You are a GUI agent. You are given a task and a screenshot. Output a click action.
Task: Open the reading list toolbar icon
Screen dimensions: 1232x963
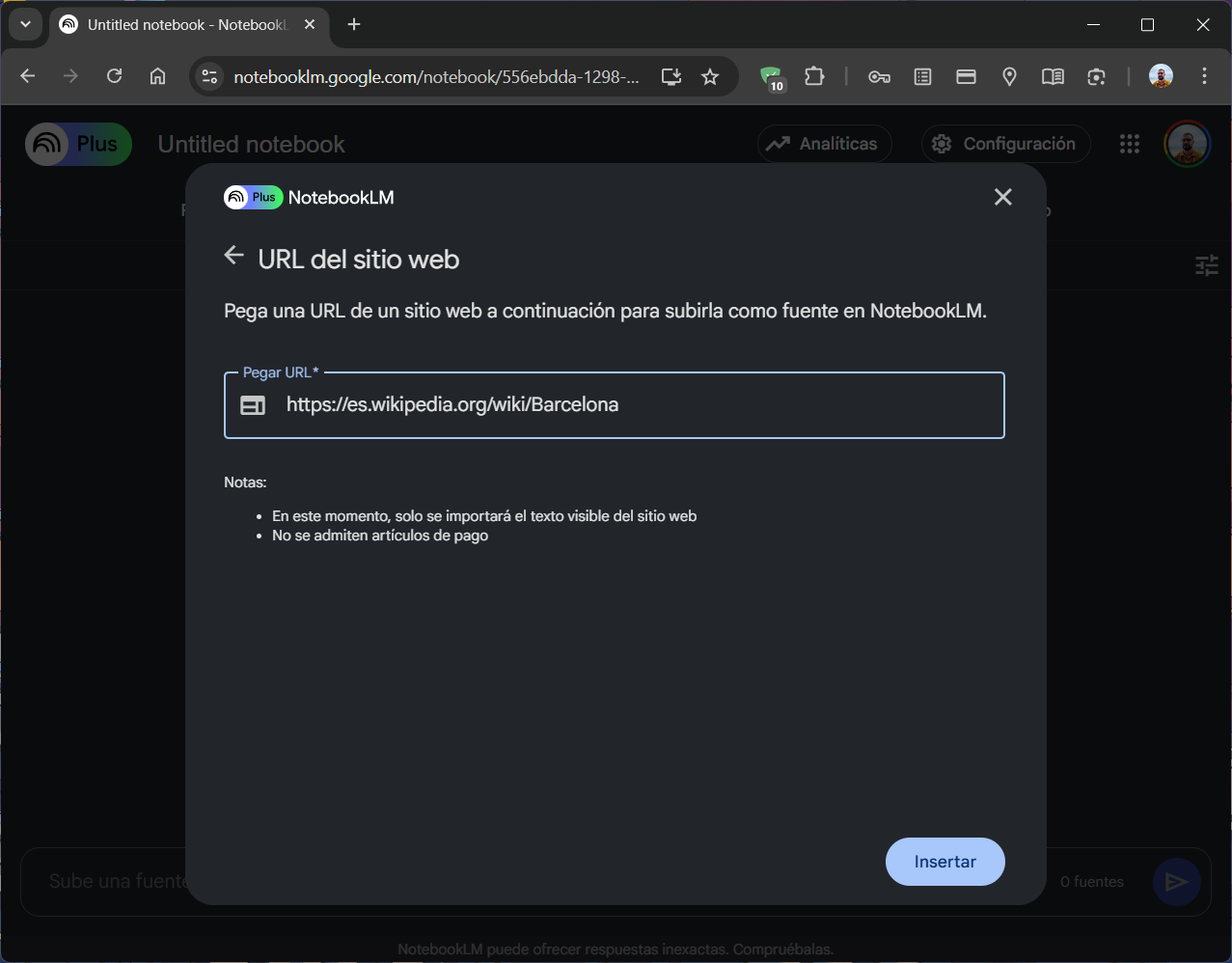click(922, 77)
